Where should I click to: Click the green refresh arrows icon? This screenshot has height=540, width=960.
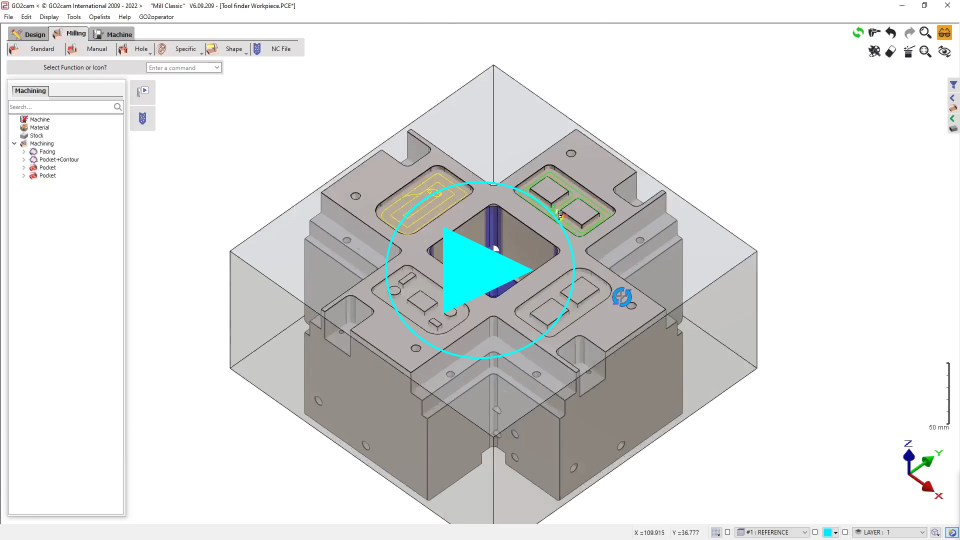click(858, 33)
